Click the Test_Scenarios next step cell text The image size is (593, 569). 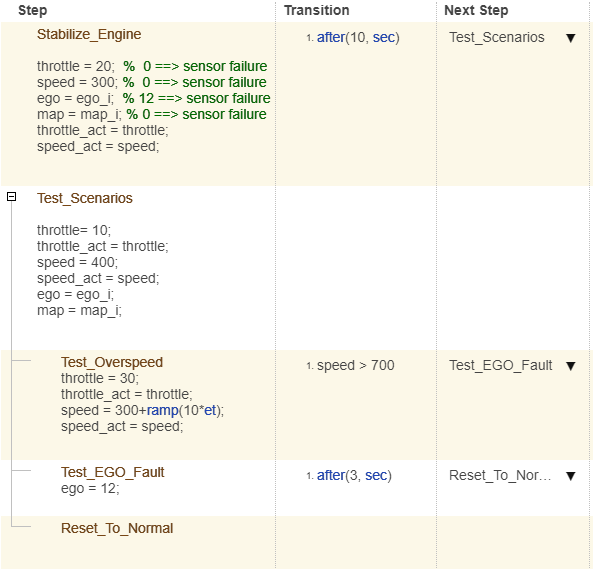coord(497,37)
